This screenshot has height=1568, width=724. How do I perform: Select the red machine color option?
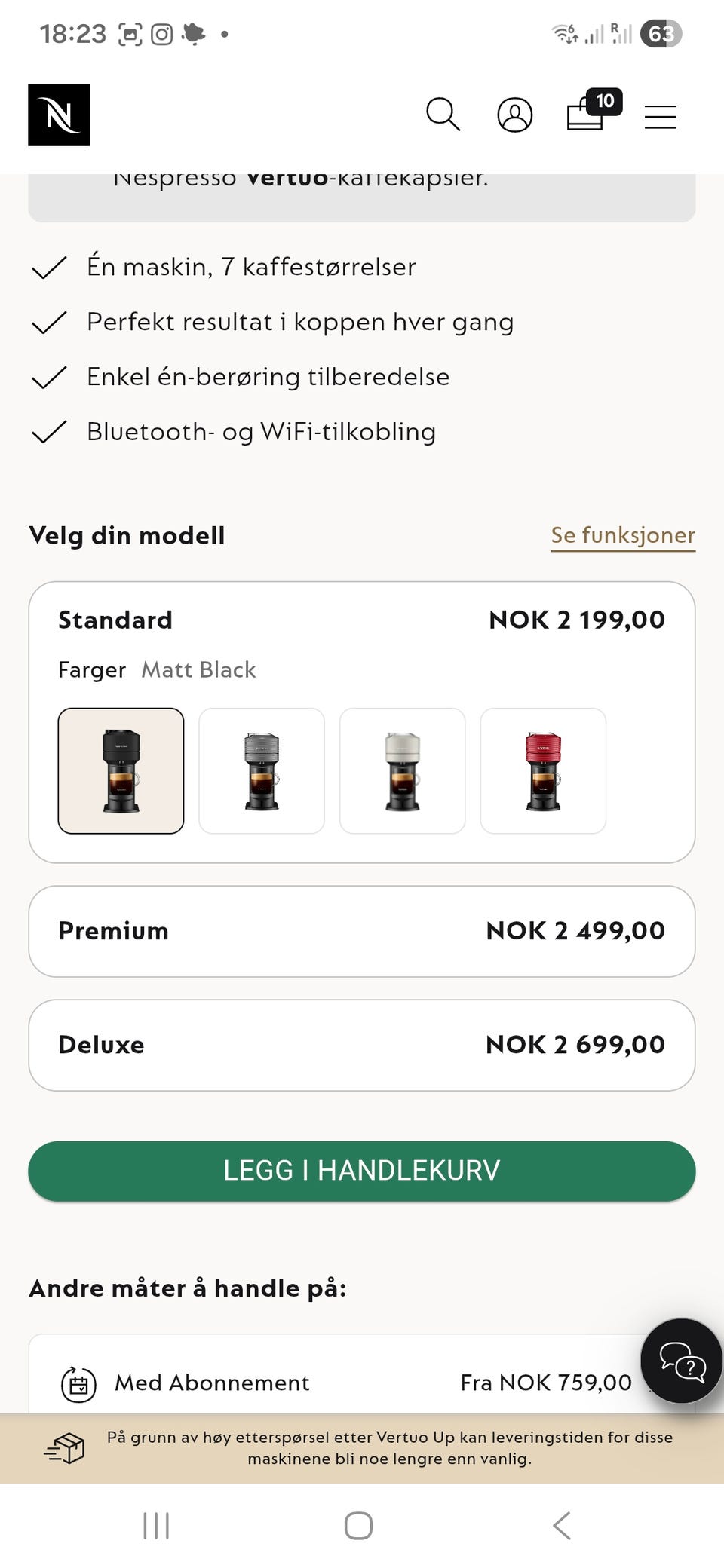[x=543, y=770]
